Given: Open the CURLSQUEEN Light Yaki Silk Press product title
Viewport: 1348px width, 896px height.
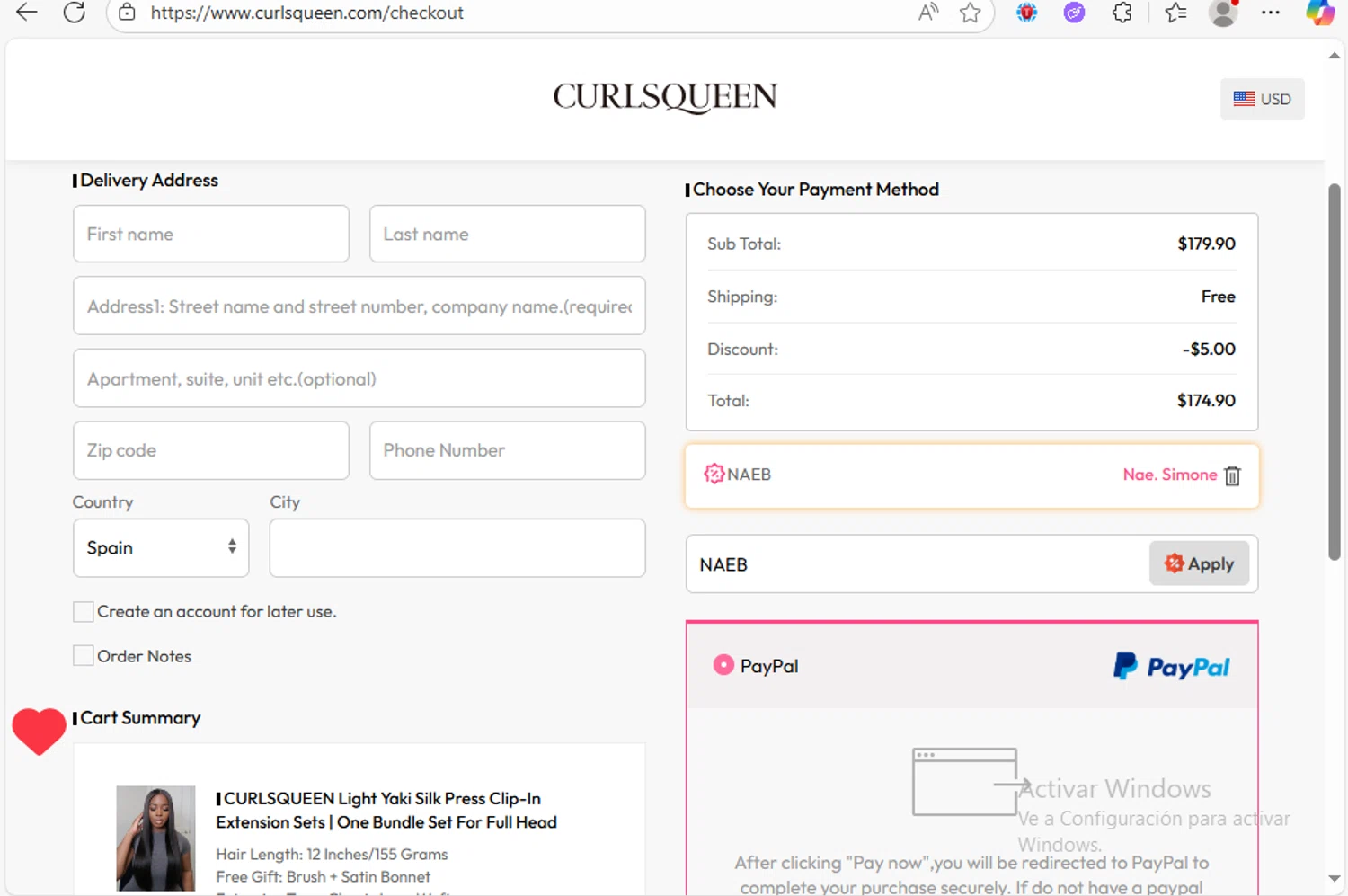Looking at the screenshot, I should tap(387, 810).
